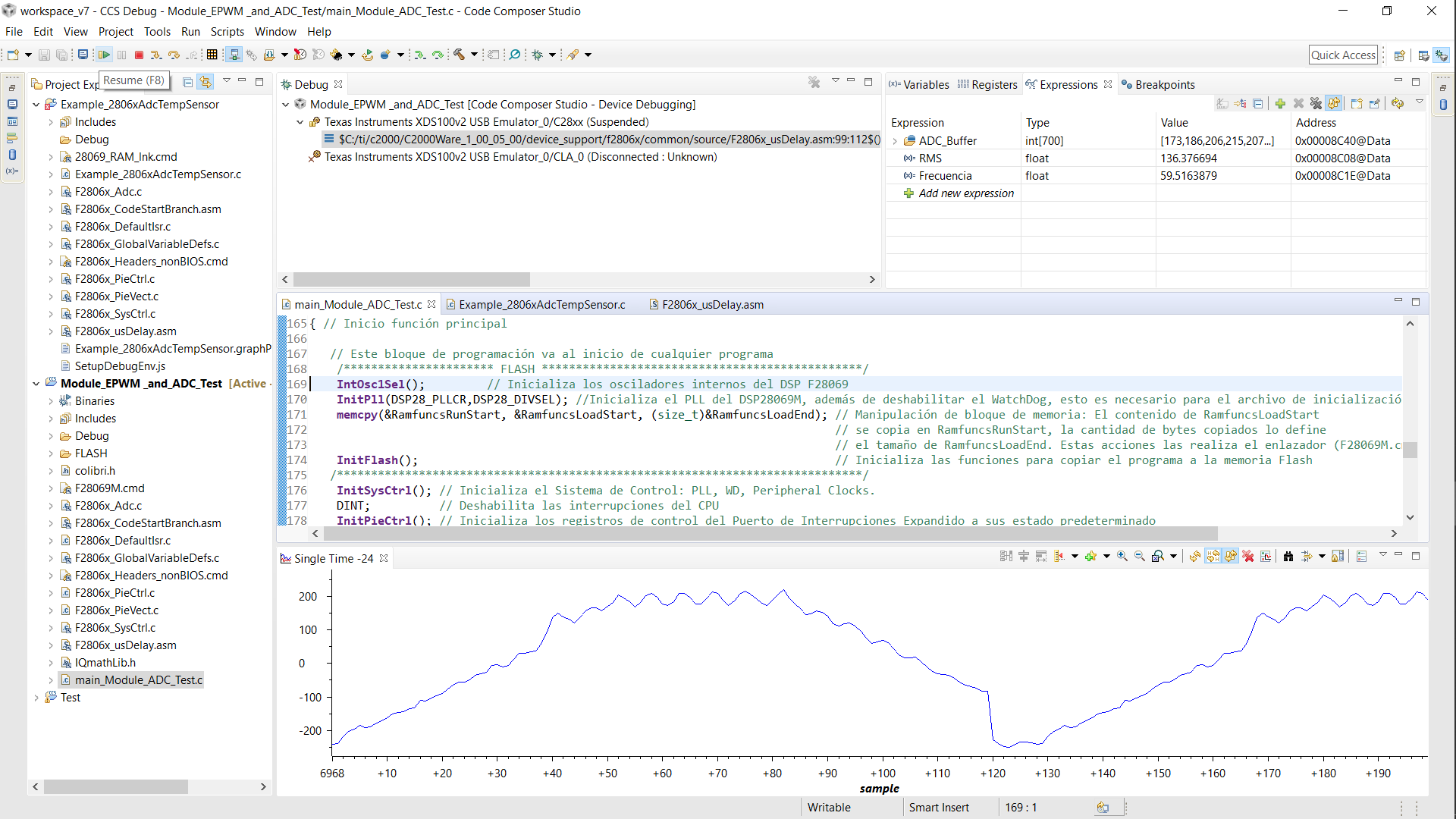The height and width of the screenshot is (819, 1456).
Task: Collapse the Module_EPWM _and_ADC_Test project
Action: coord(36,384)
